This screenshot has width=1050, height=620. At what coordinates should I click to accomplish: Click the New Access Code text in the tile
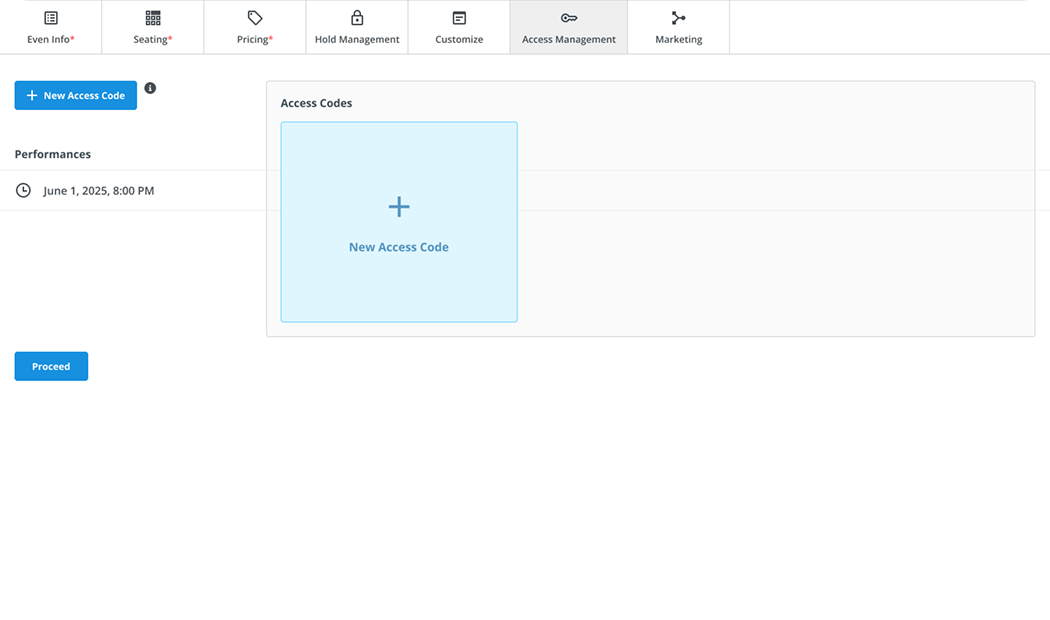click(399, 247)
